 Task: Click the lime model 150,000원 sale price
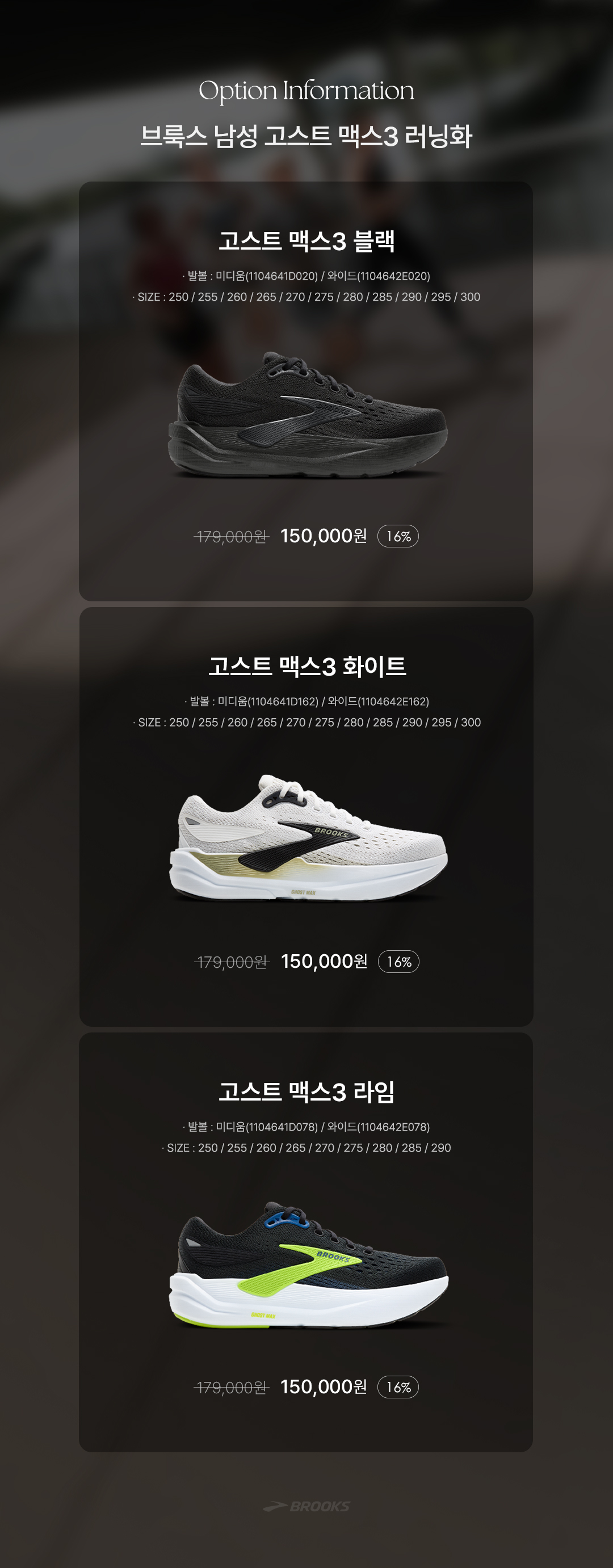coord(324,1386)
